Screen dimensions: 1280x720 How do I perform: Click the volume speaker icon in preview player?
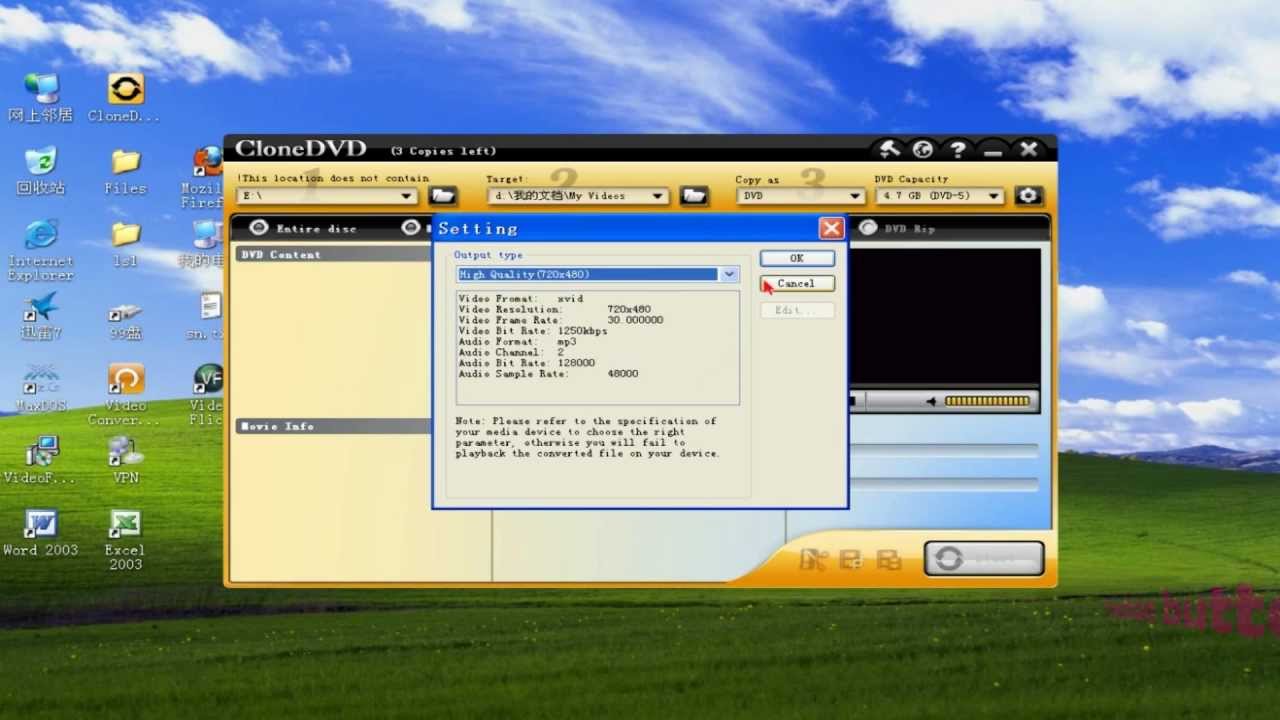click(x=931, y=402)
